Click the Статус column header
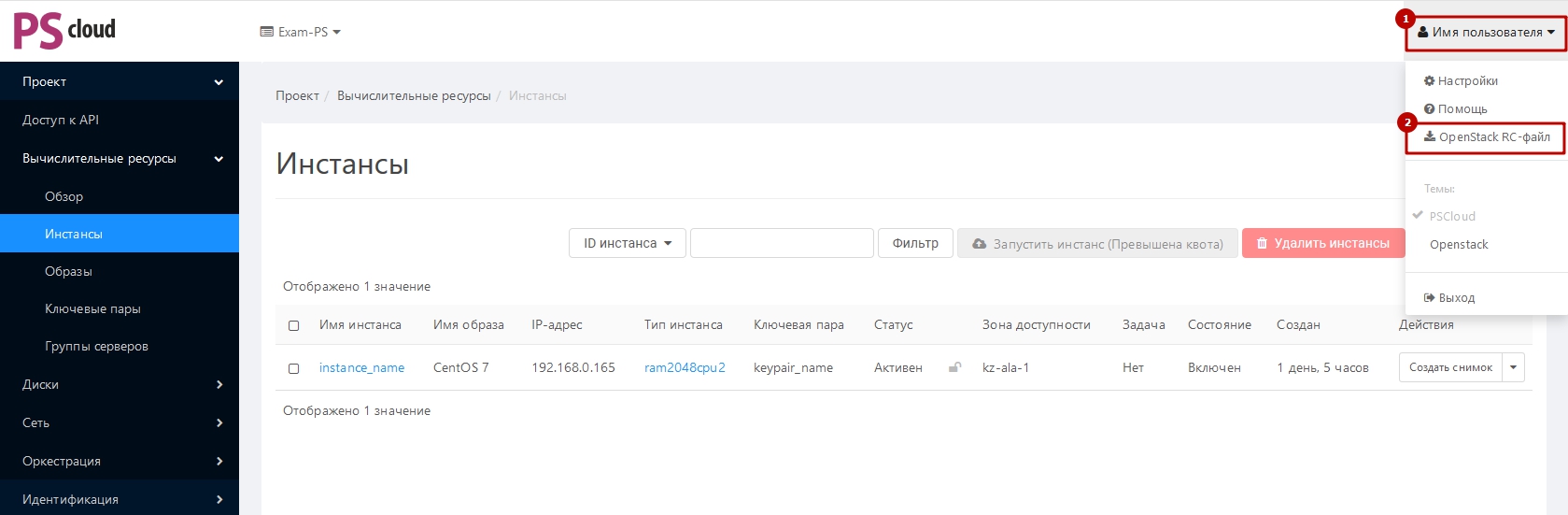Image resolution: width=1568 pixels, height=515 pixels. pos(894,325)
